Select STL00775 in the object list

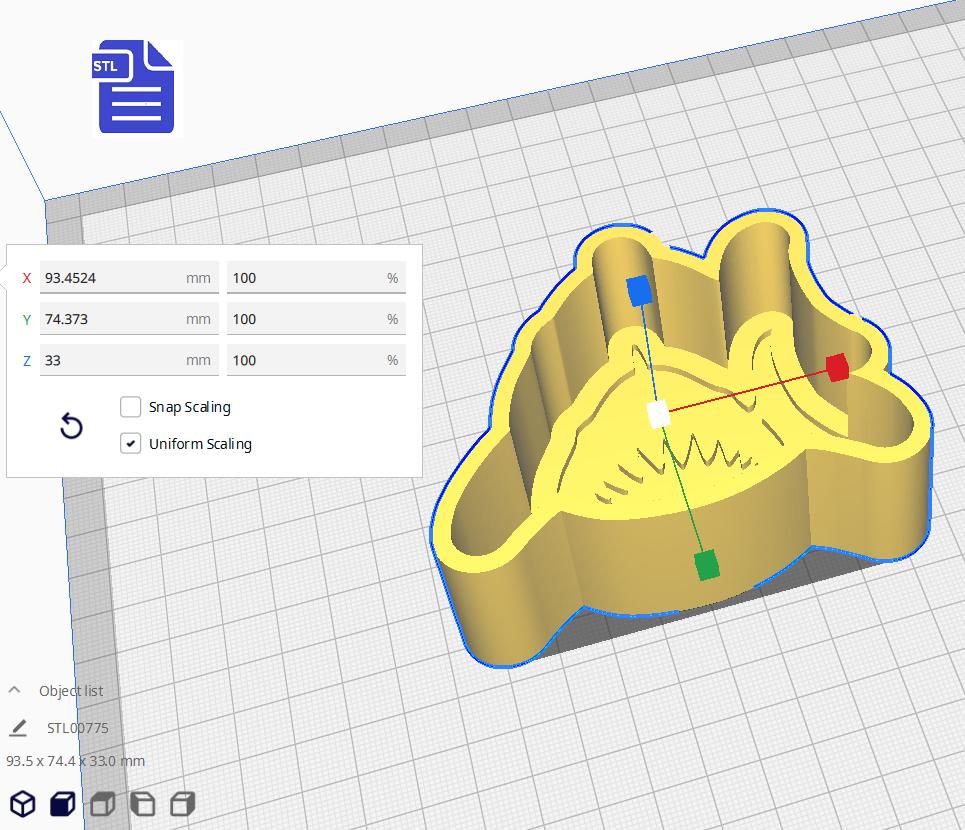click(78, 728)
